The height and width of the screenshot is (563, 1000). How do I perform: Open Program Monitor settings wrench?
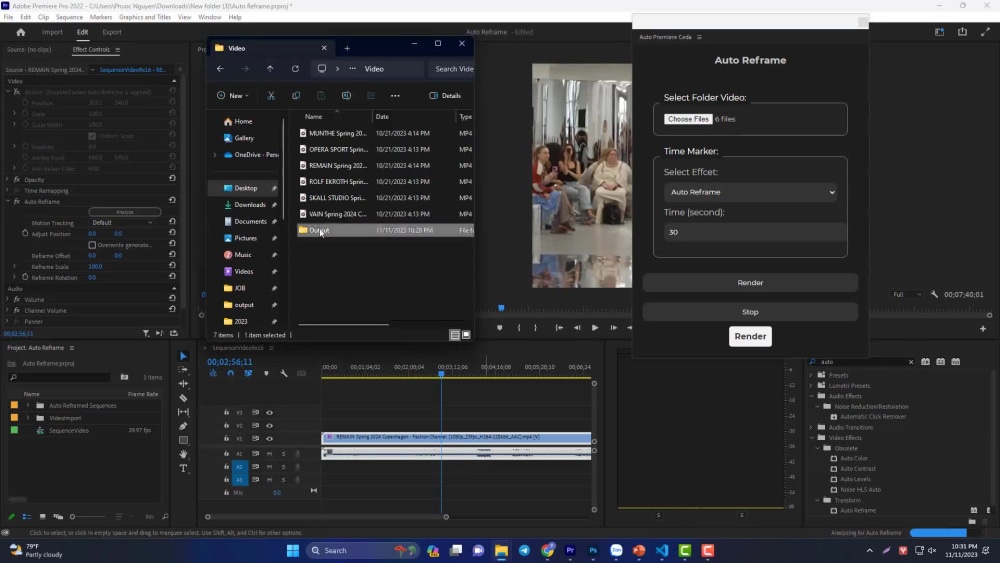pos(934,295)
